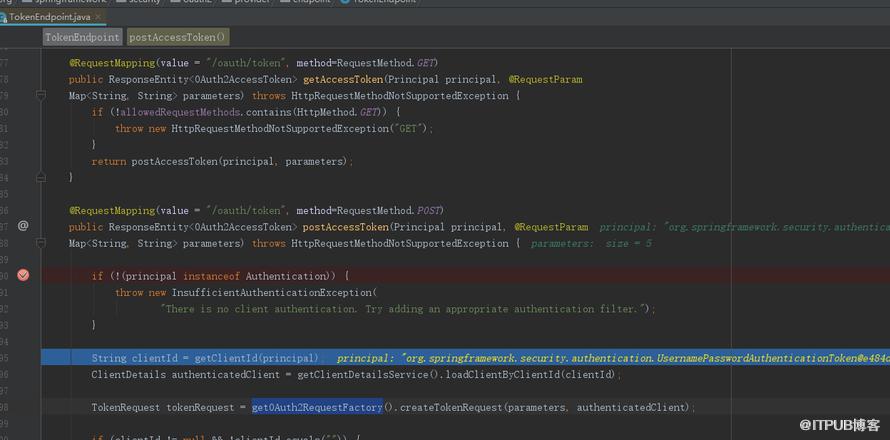Click the getAccessToken method name
This screenshot has width=890, height=440.
click(343, 79)
